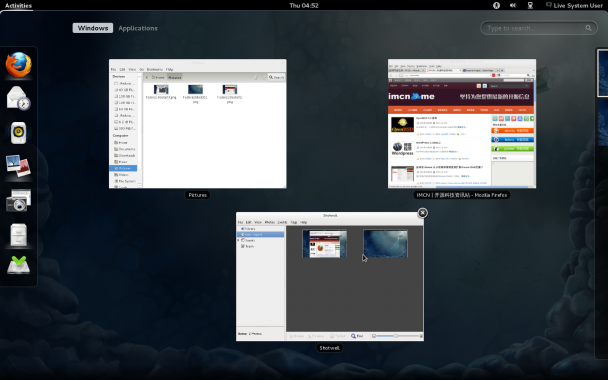Select blue wallpaper photo in Shotwell
The image size is (608, 380).
click(385, 244)
